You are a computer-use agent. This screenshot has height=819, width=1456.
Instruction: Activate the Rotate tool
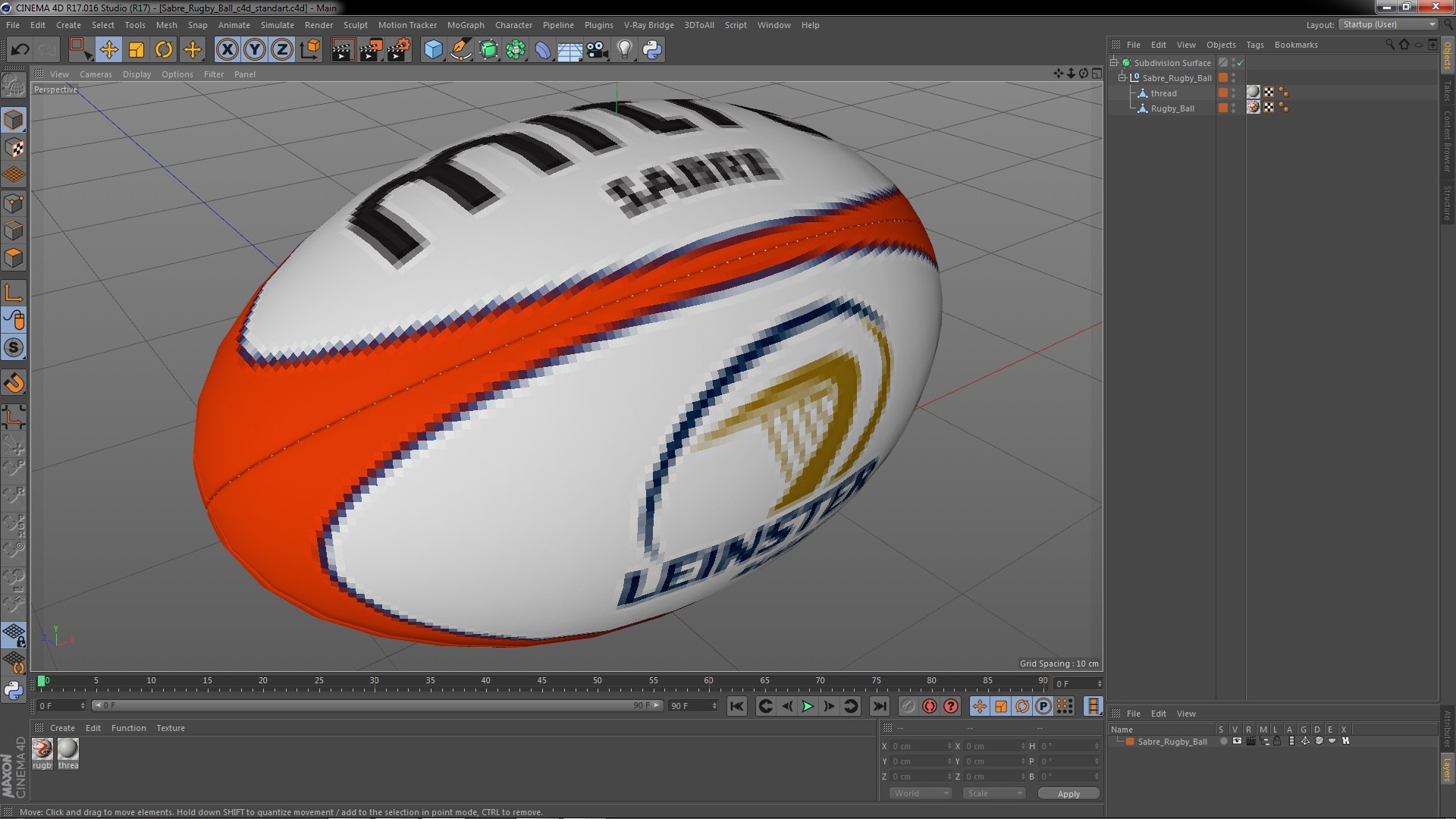coord(164,50)
